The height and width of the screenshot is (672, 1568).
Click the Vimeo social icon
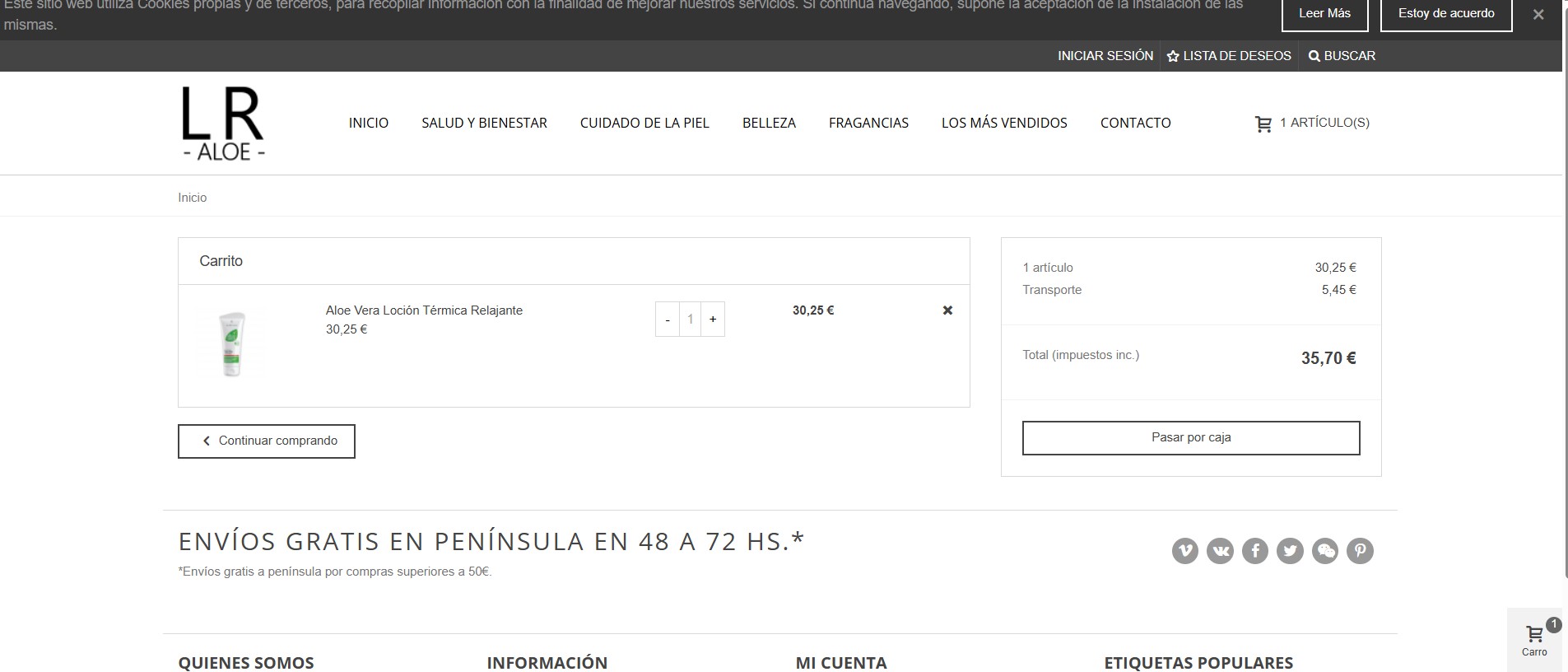pos(1184,551)
